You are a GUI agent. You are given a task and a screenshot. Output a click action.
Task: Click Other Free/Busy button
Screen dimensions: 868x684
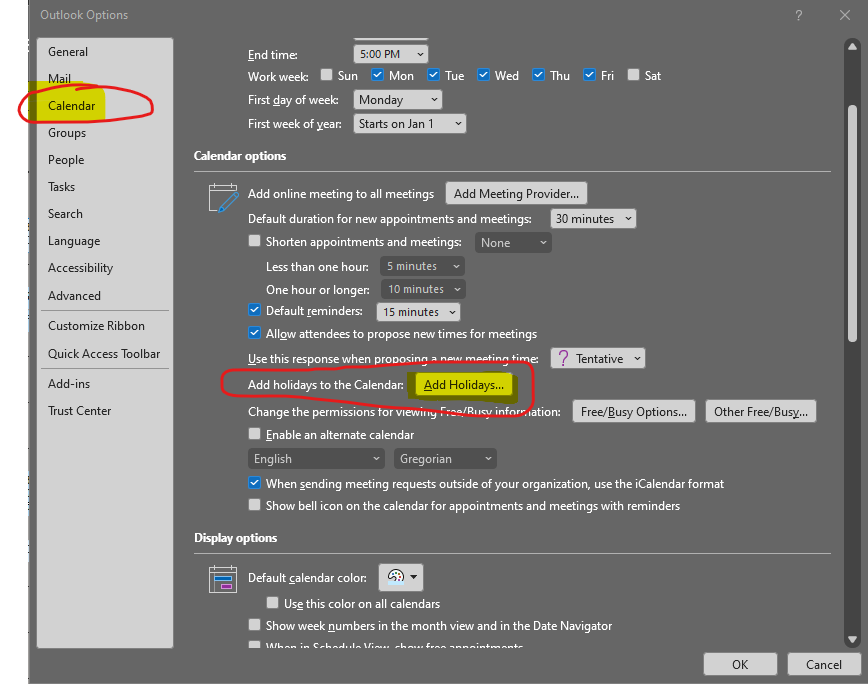[761, 412]
